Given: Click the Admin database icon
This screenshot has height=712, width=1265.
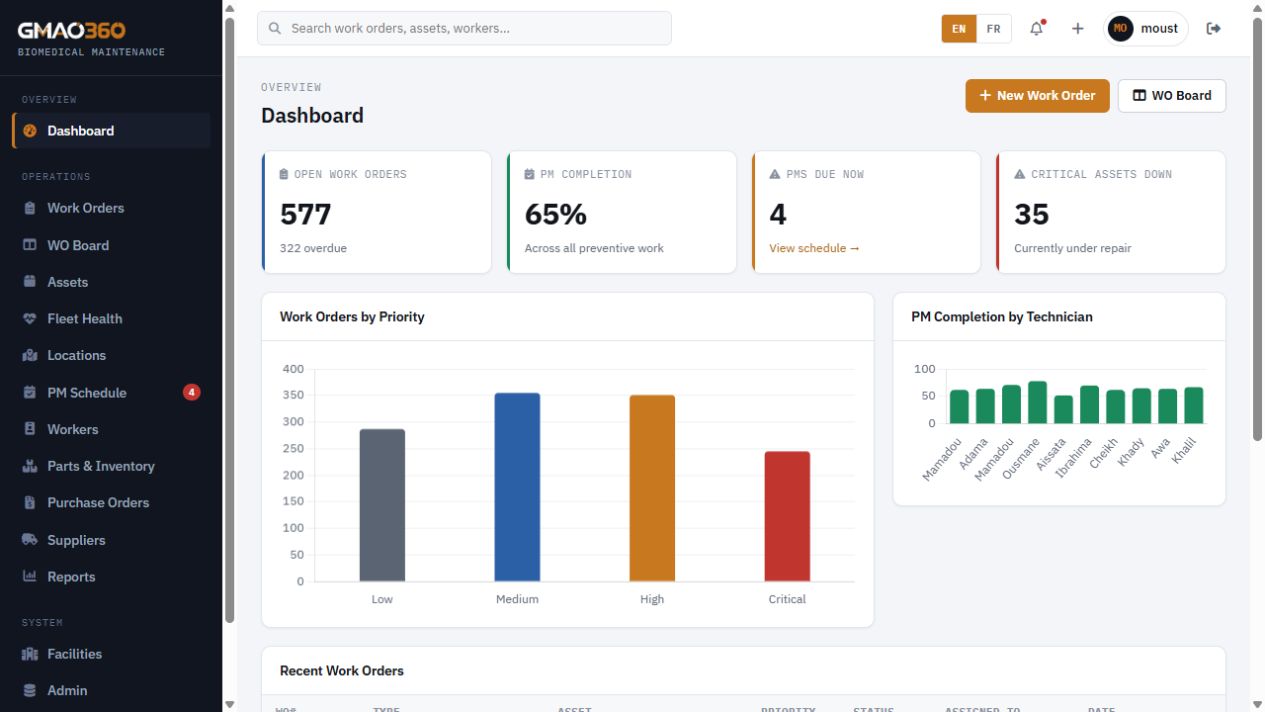Looking at the screenshot, I should (x=30, y=690).
